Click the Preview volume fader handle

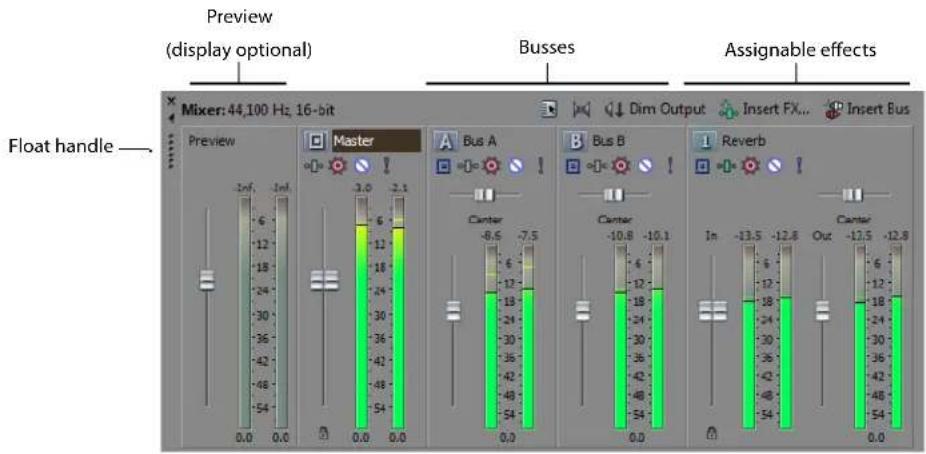207,280
